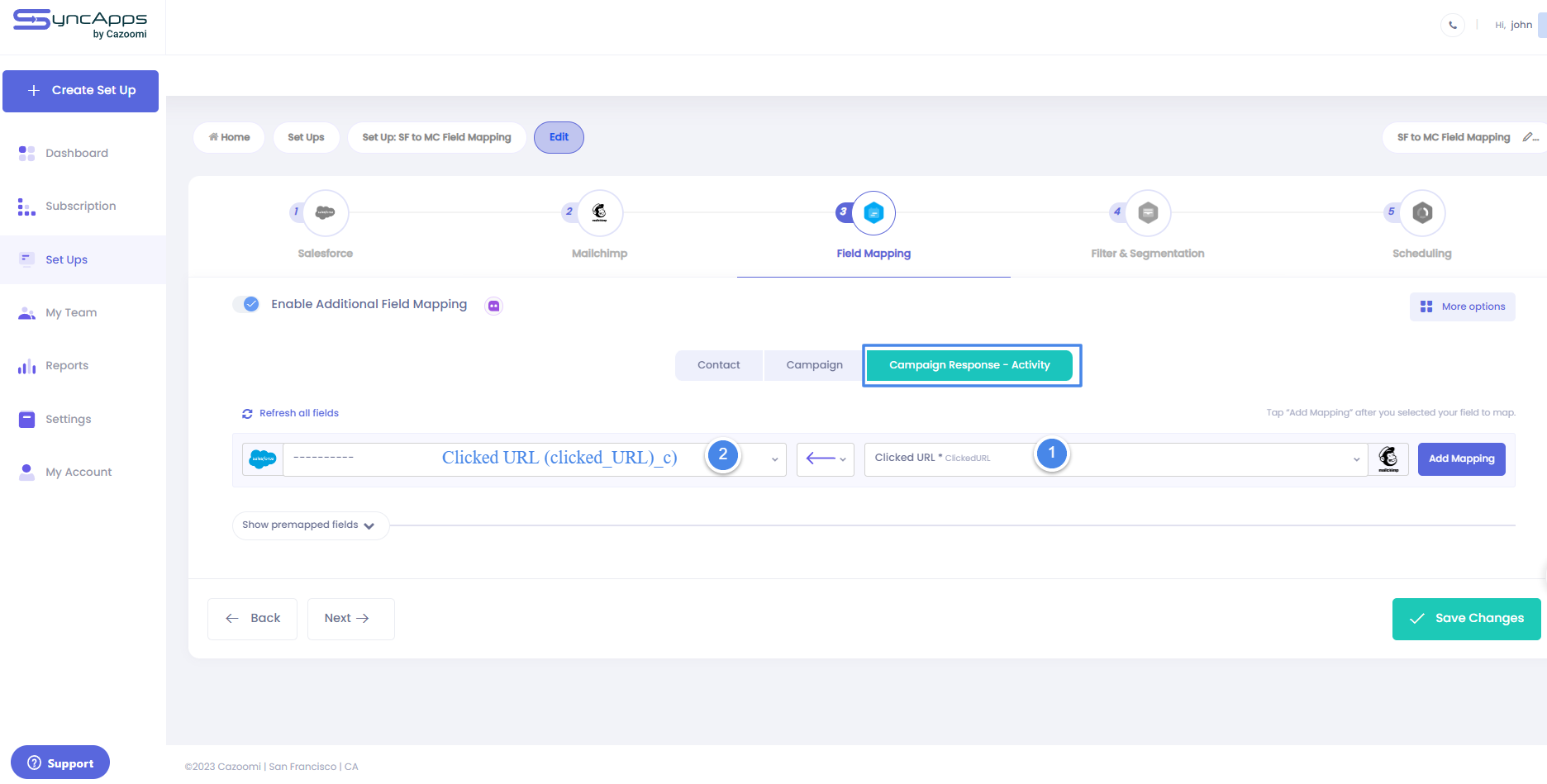Viewport: 1547px width, 784px height.
Task: Click pencil icon to rename set up
Action: tap(1530, 137)
